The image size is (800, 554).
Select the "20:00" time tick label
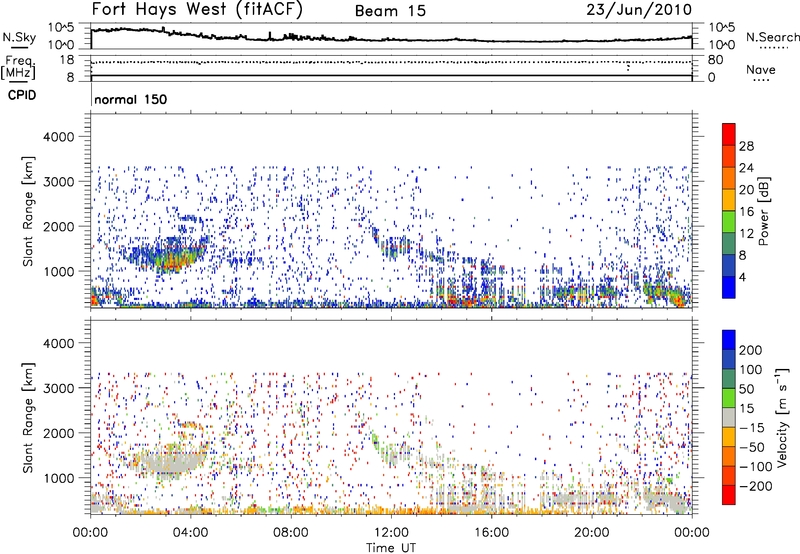(x=591, y=533)
